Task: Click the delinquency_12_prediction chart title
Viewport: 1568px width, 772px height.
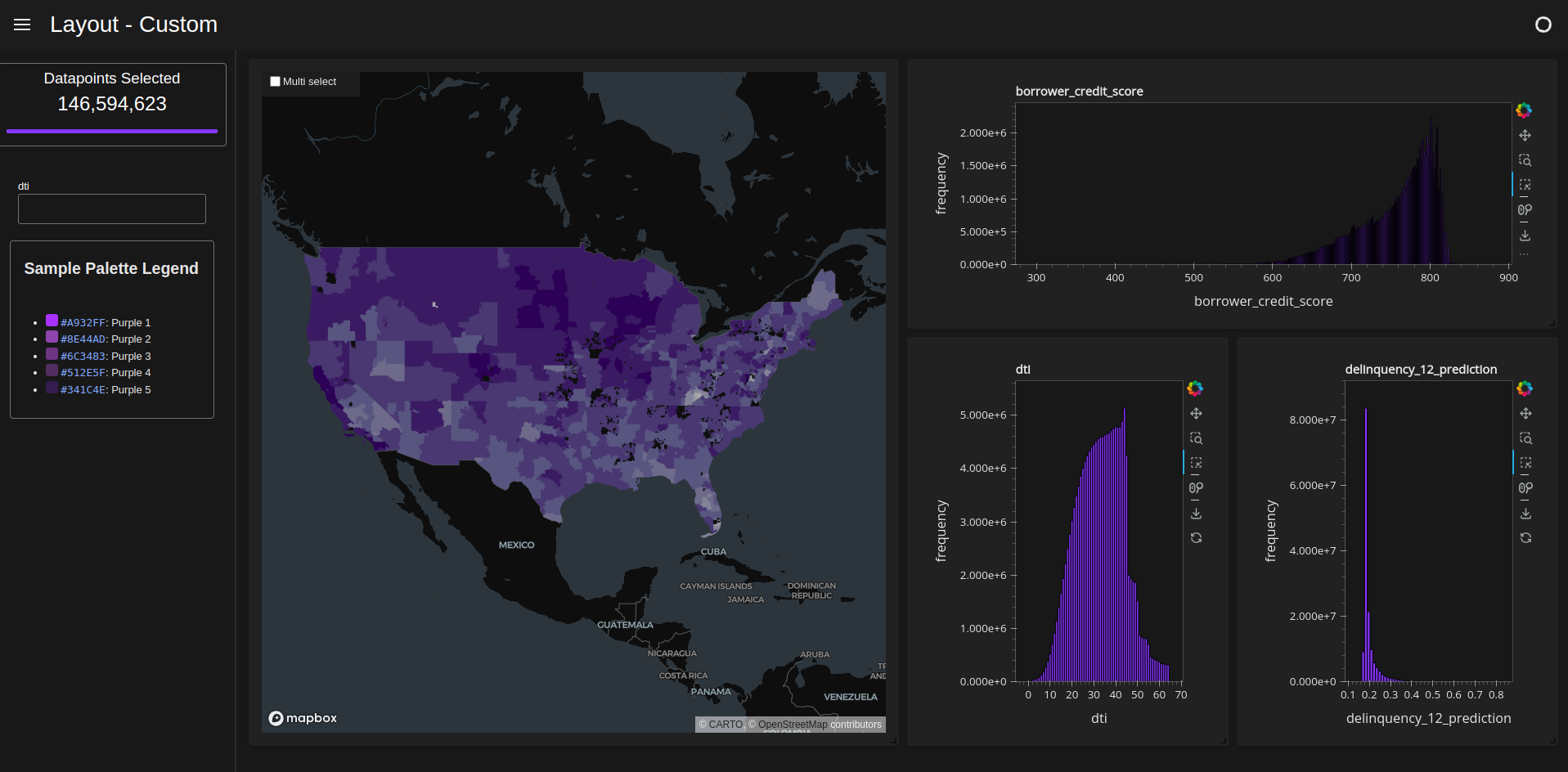Action: pos(1421,370)
